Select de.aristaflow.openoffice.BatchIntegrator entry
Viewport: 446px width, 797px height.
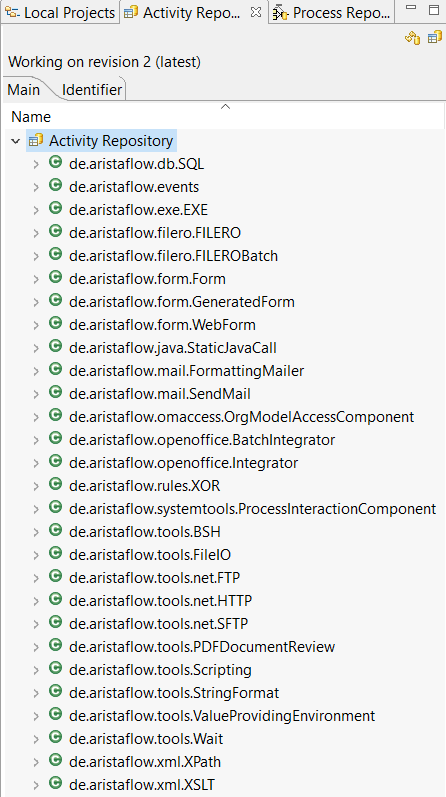[202, 440]
